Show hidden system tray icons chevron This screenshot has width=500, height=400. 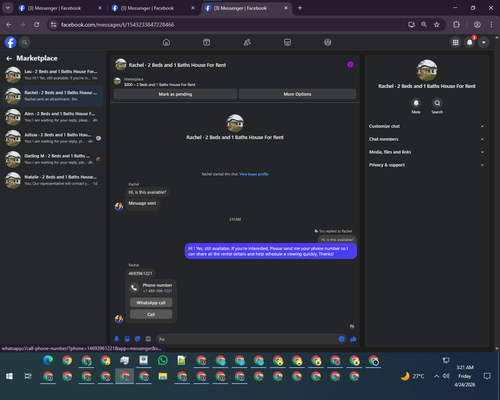tap(436, 376)
